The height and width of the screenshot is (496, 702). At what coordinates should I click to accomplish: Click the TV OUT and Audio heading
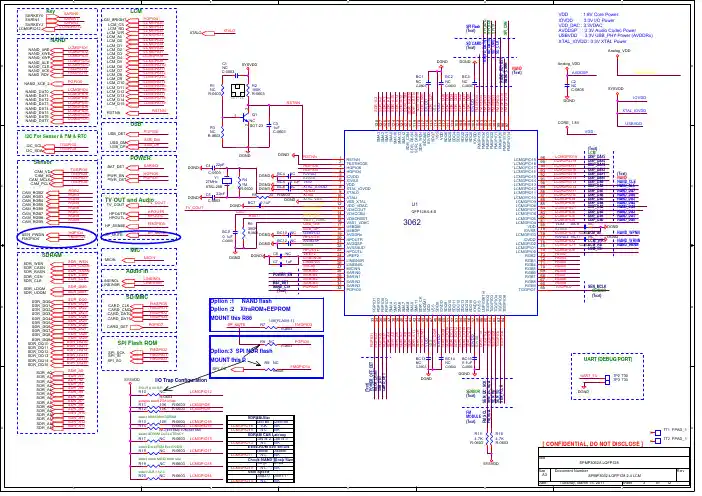pos(129,200)
